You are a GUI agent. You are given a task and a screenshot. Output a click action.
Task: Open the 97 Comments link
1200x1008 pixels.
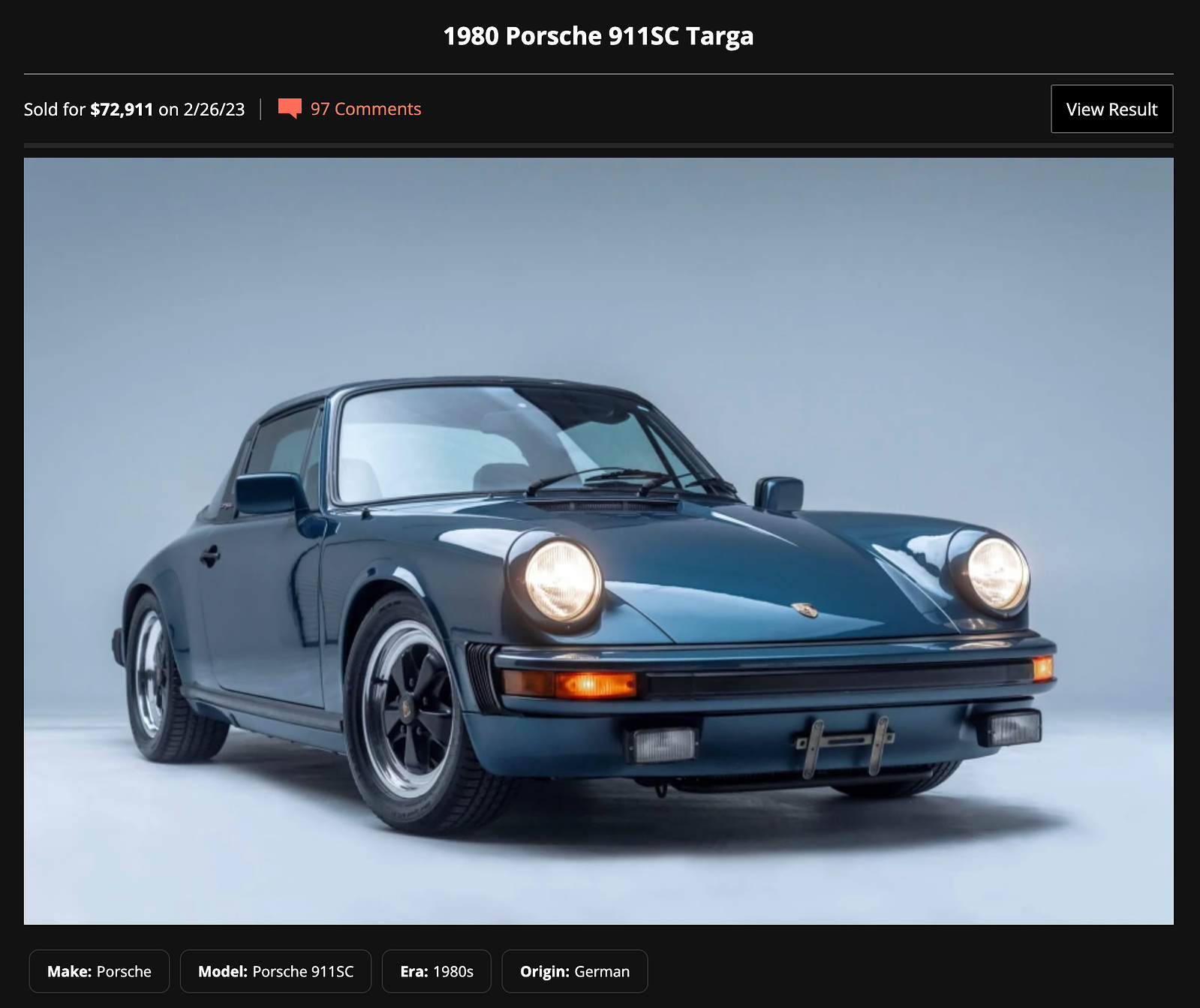(x=365, y=109)
